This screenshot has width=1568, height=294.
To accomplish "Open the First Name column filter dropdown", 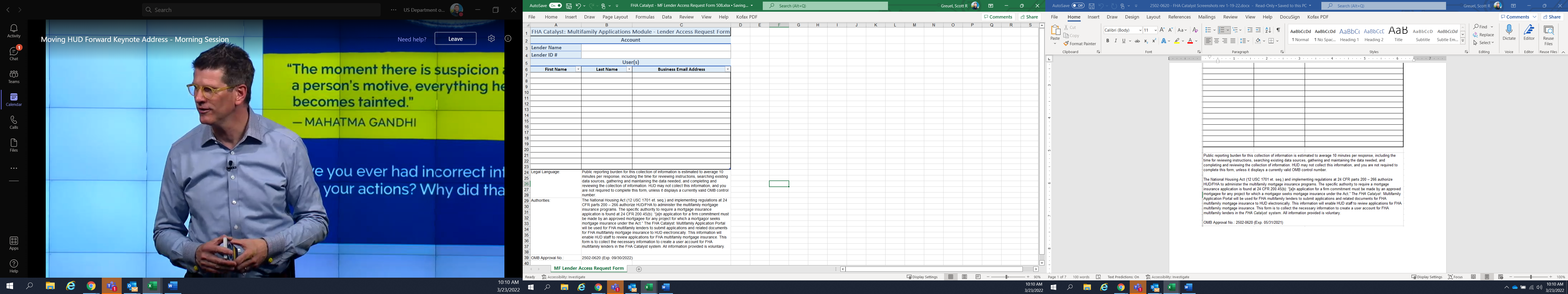I will tap(578, 69).
